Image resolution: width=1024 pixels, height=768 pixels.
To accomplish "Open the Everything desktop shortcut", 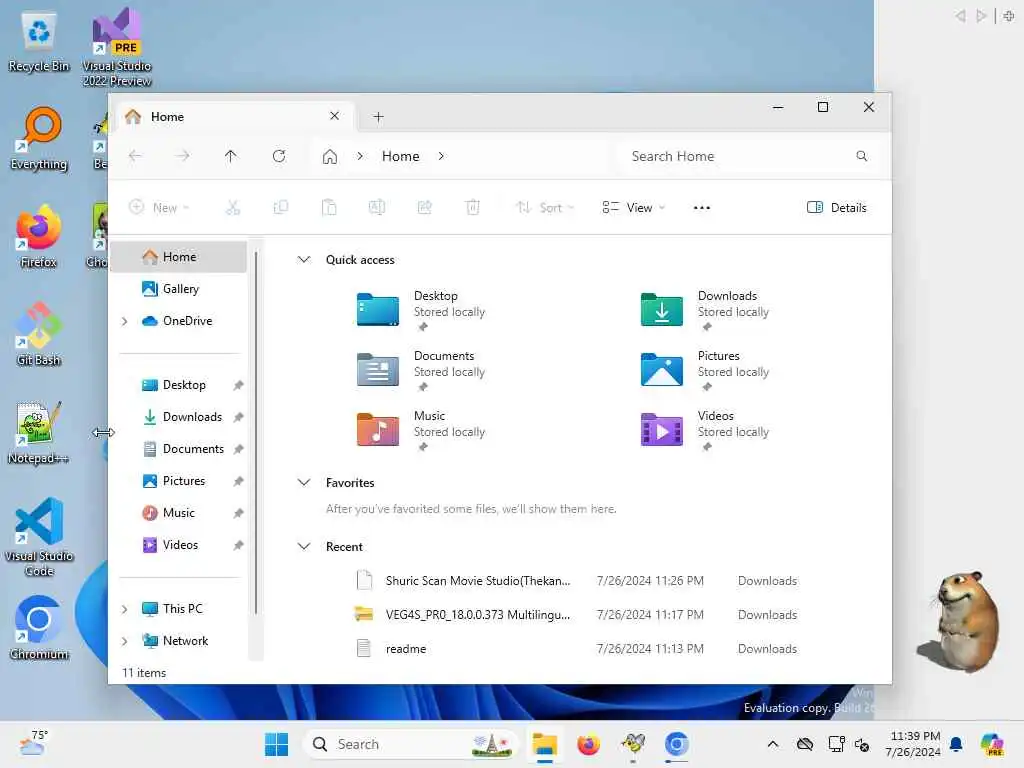I will 39,138.
